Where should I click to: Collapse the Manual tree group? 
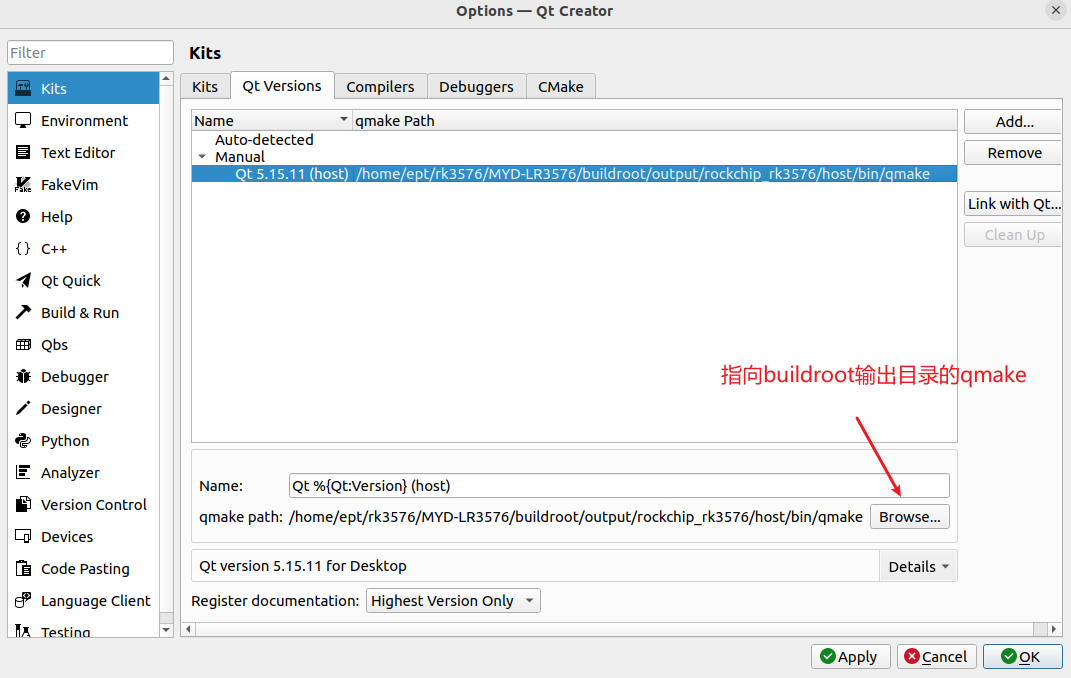point(202,156)
